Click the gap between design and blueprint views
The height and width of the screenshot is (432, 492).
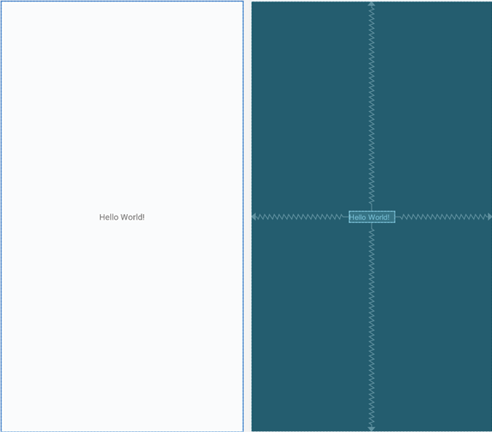click(248, 217)
